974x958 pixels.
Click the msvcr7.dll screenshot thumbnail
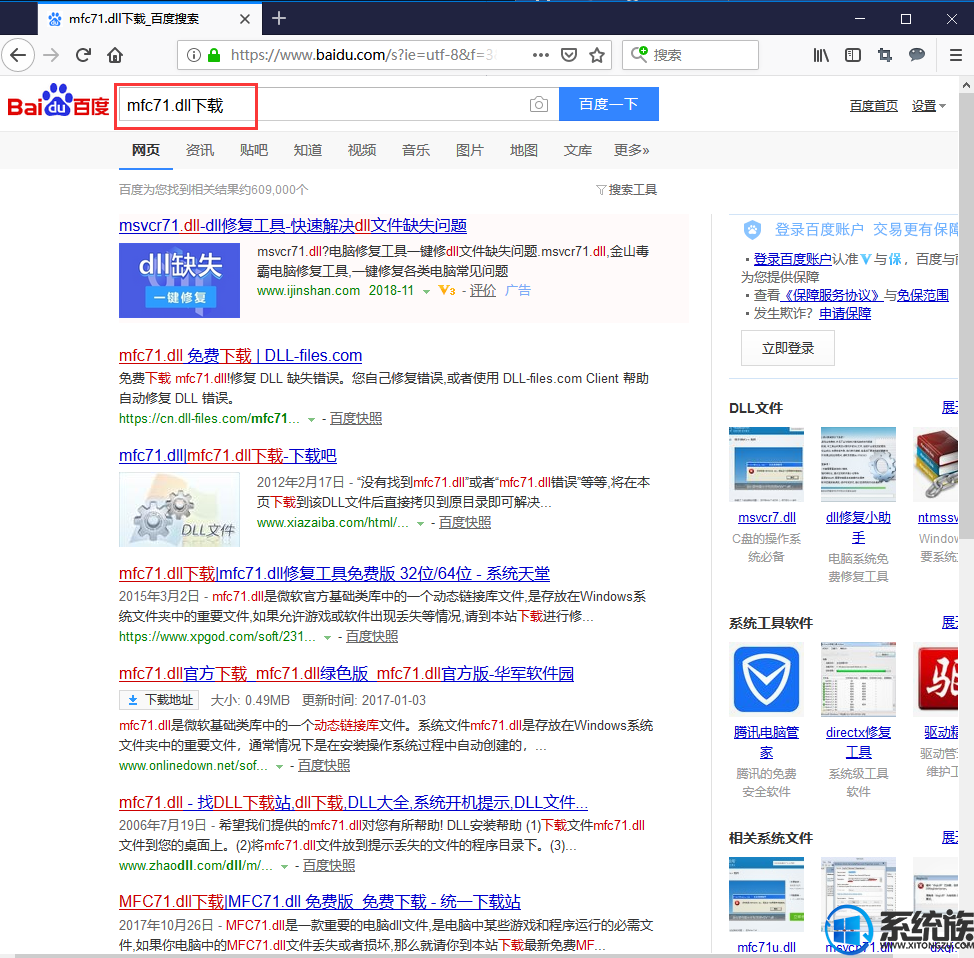[x=766, y=464]
